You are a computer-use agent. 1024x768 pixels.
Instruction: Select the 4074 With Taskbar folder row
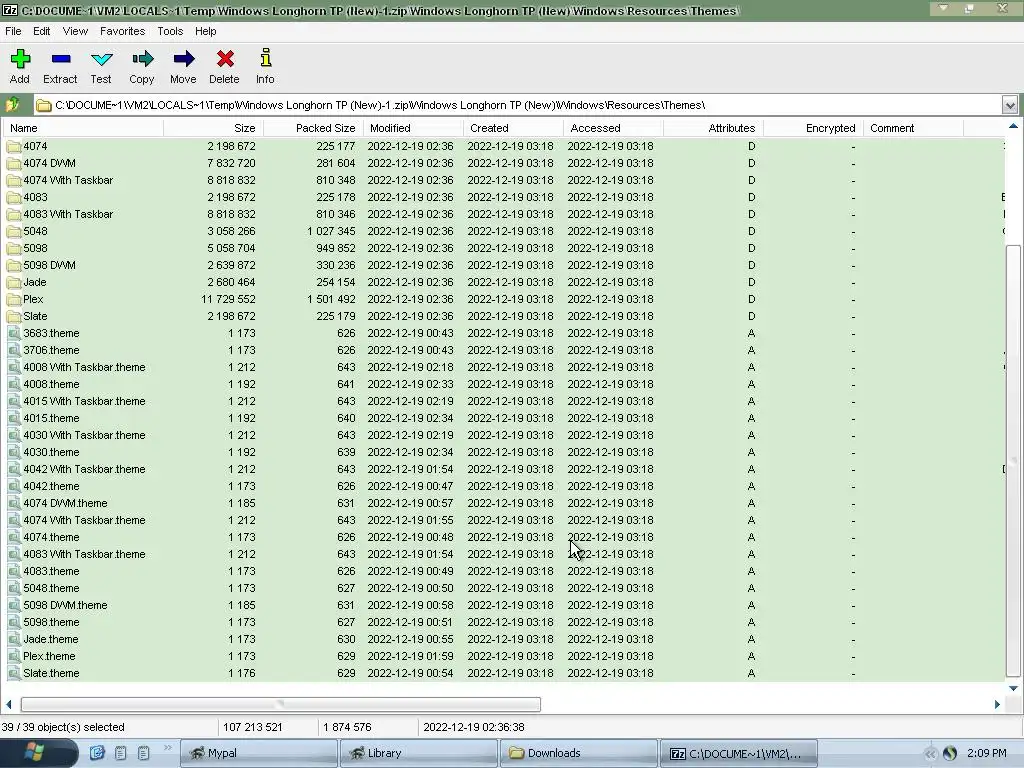pos(504,180)
